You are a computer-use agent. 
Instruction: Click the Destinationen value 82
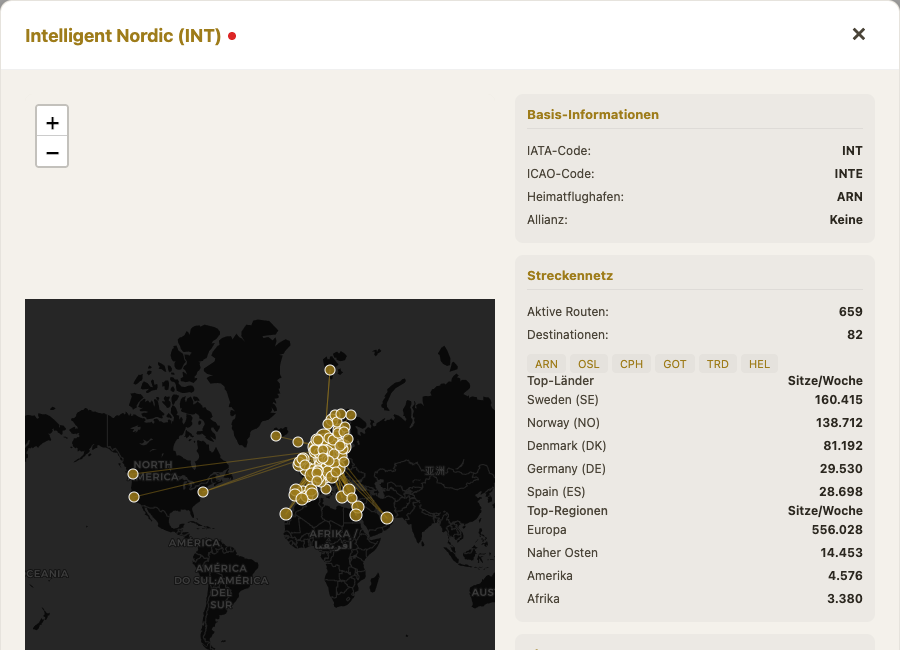pos(855,335)
